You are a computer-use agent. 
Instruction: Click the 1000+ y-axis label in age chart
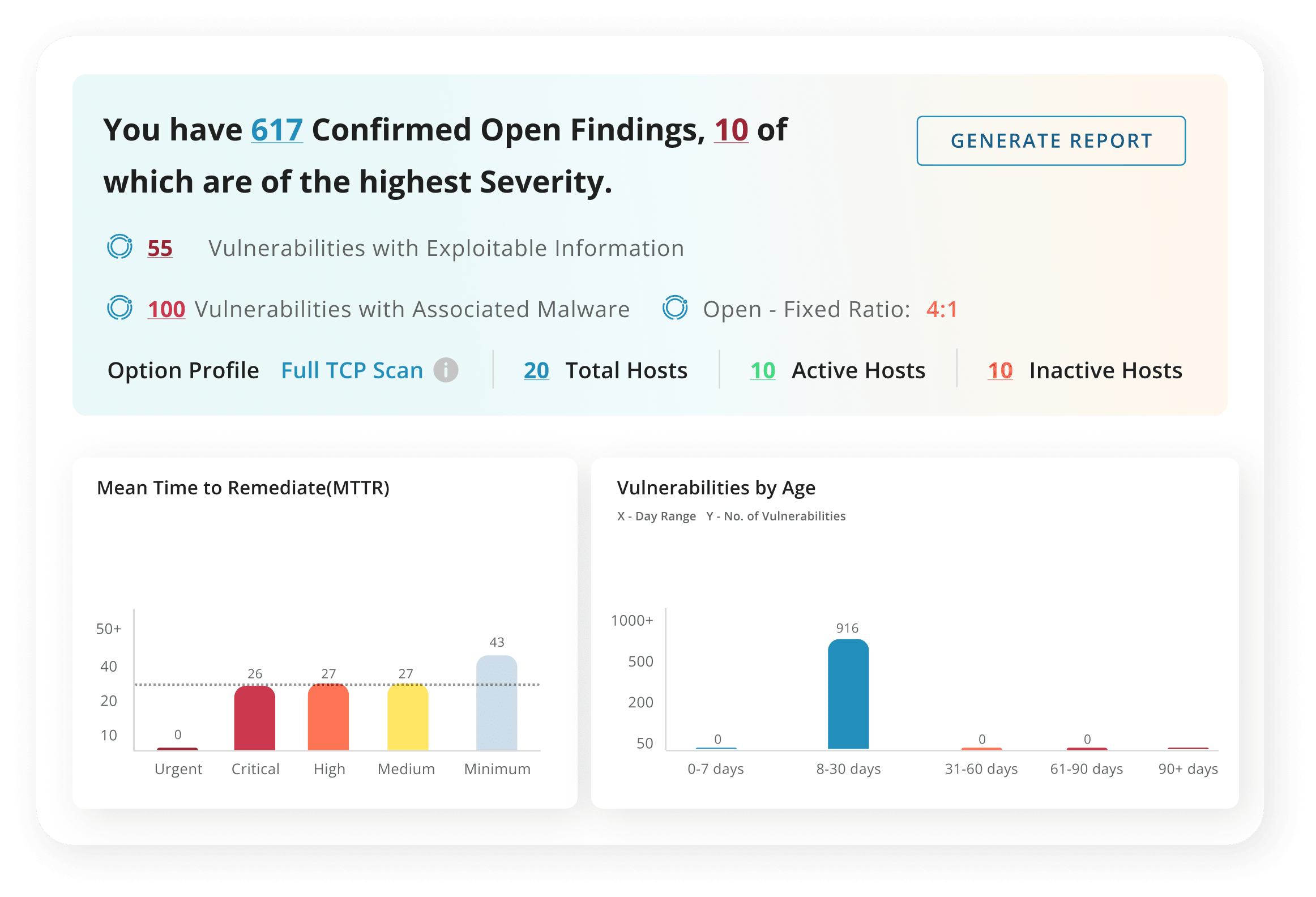pos(632,621)
